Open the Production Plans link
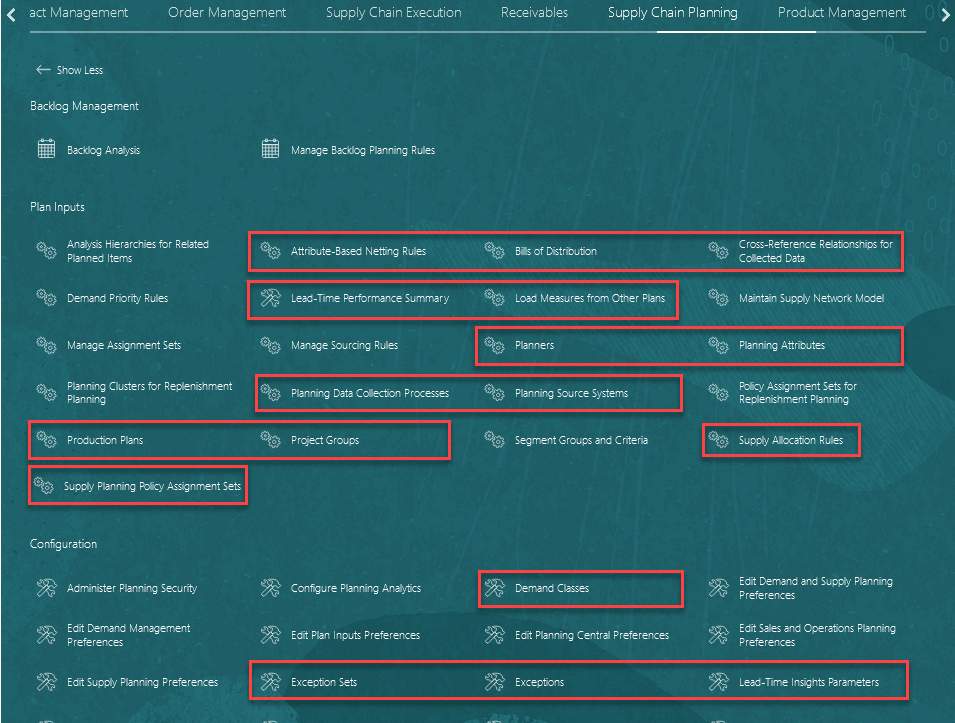This screenshot has width=955, height=723. 105,440
